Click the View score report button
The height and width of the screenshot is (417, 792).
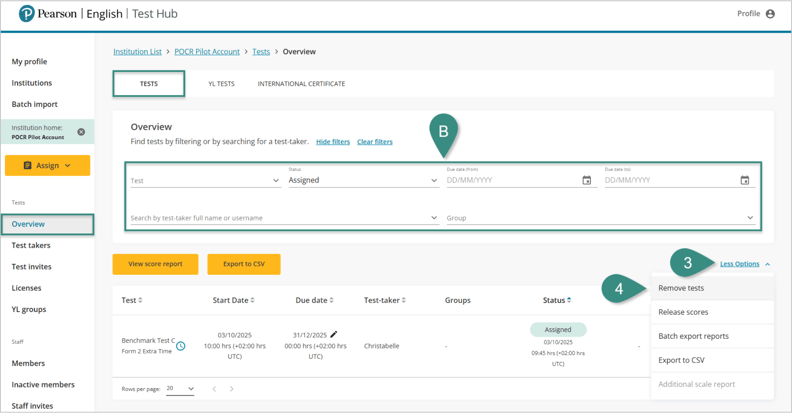click(x=155, y=264)
